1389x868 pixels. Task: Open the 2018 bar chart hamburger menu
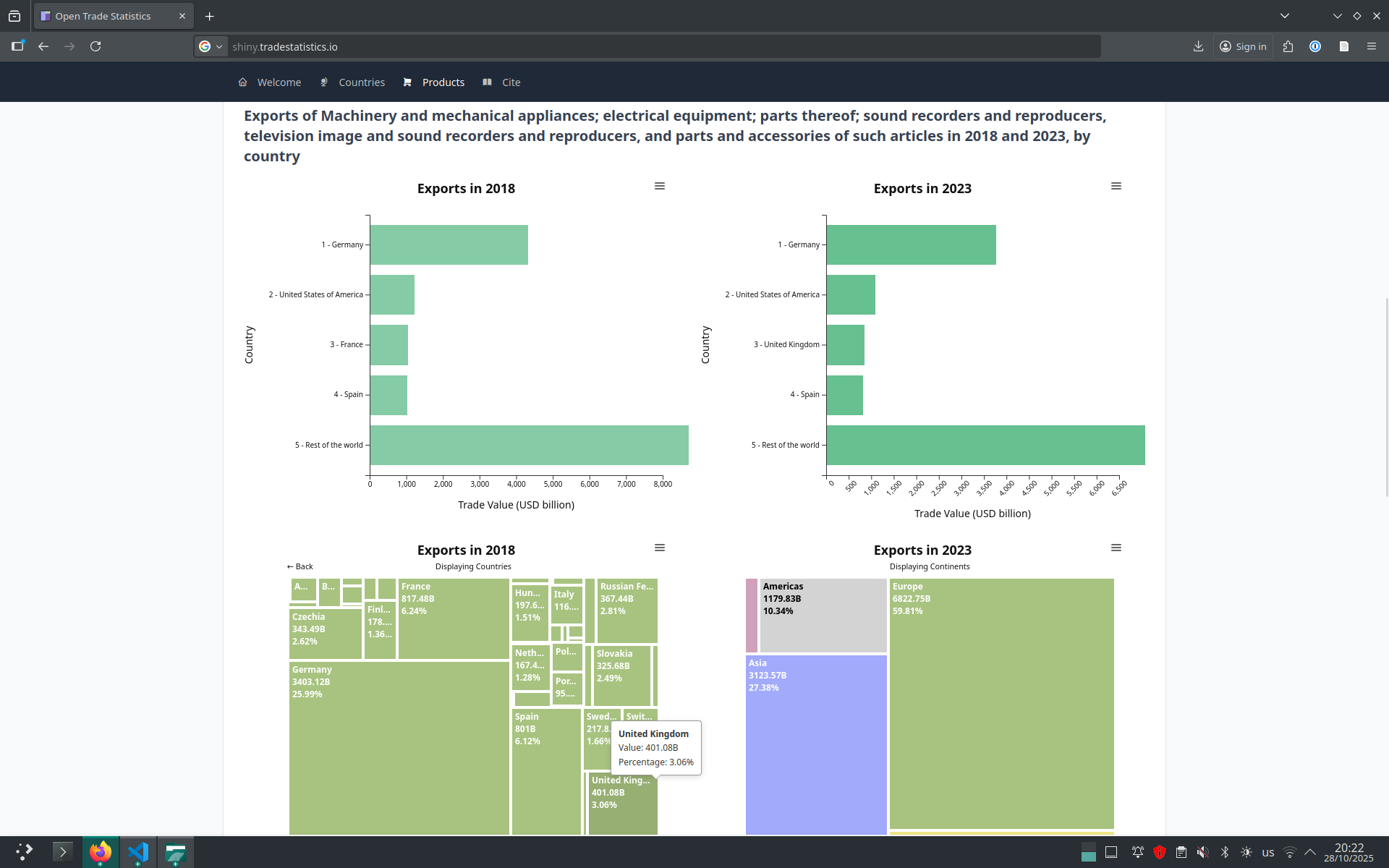click(659, 187)
